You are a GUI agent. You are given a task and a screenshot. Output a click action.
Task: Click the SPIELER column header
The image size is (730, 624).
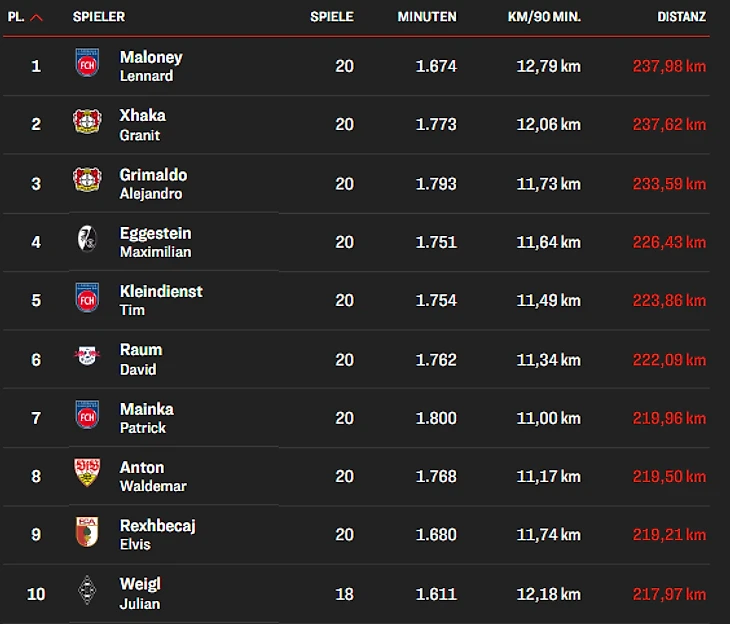(99, 17)
